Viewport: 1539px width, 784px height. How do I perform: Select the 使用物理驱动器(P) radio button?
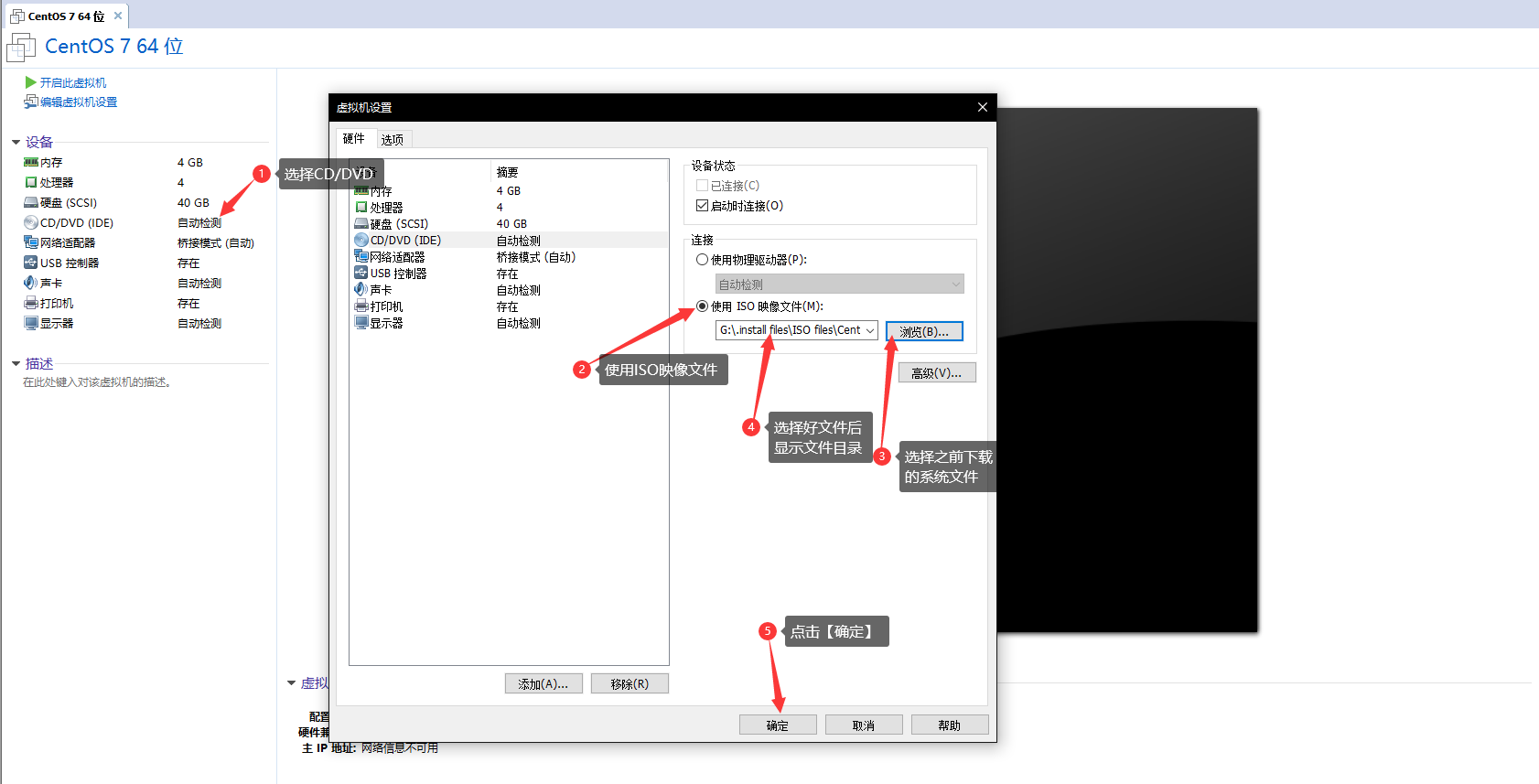[x=702, y=260]
